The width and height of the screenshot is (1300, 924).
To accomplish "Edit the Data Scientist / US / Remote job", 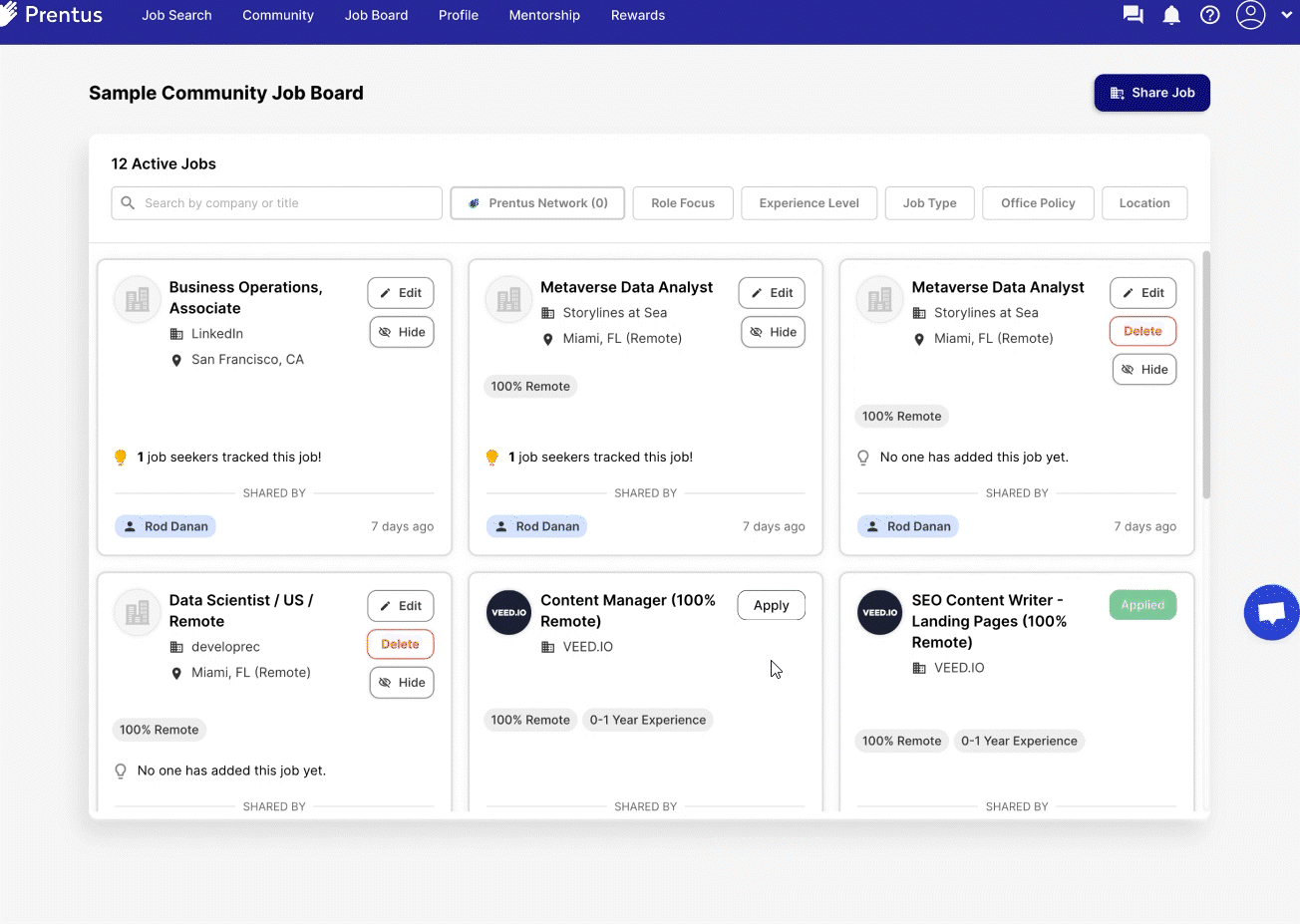I will [401, 606].
